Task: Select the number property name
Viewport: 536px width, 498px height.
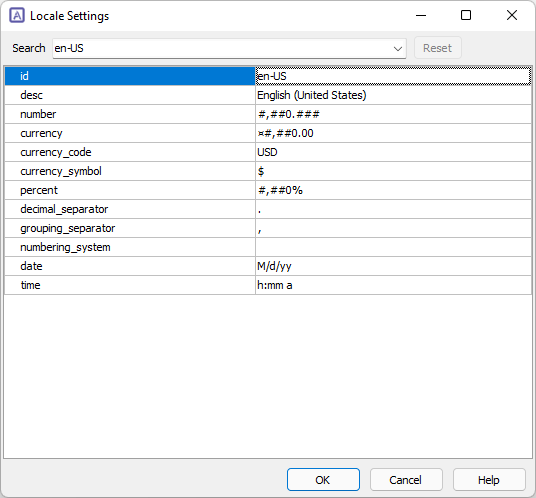Action: coord(38,114)
